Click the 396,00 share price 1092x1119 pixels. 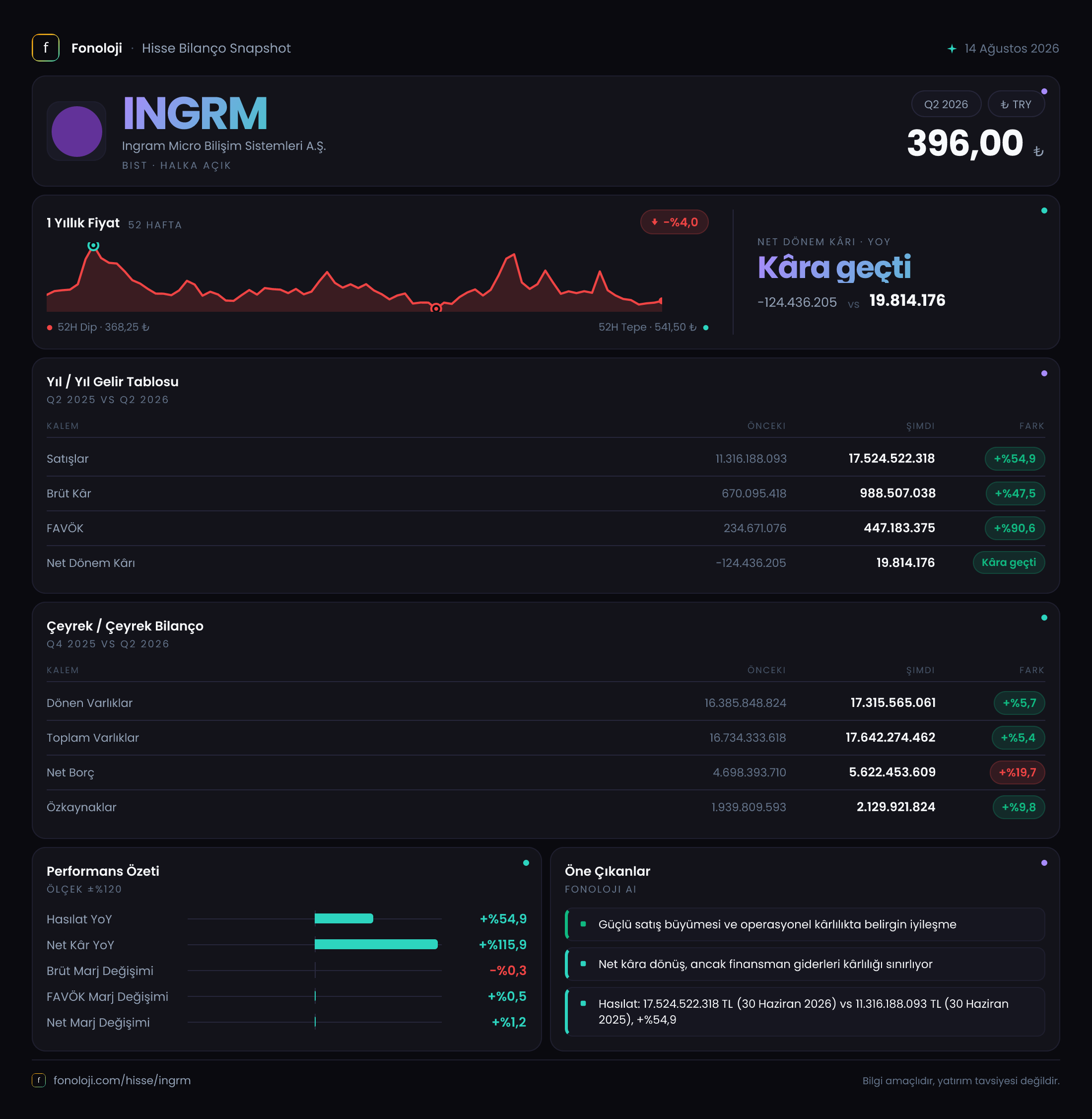[964, 143]
